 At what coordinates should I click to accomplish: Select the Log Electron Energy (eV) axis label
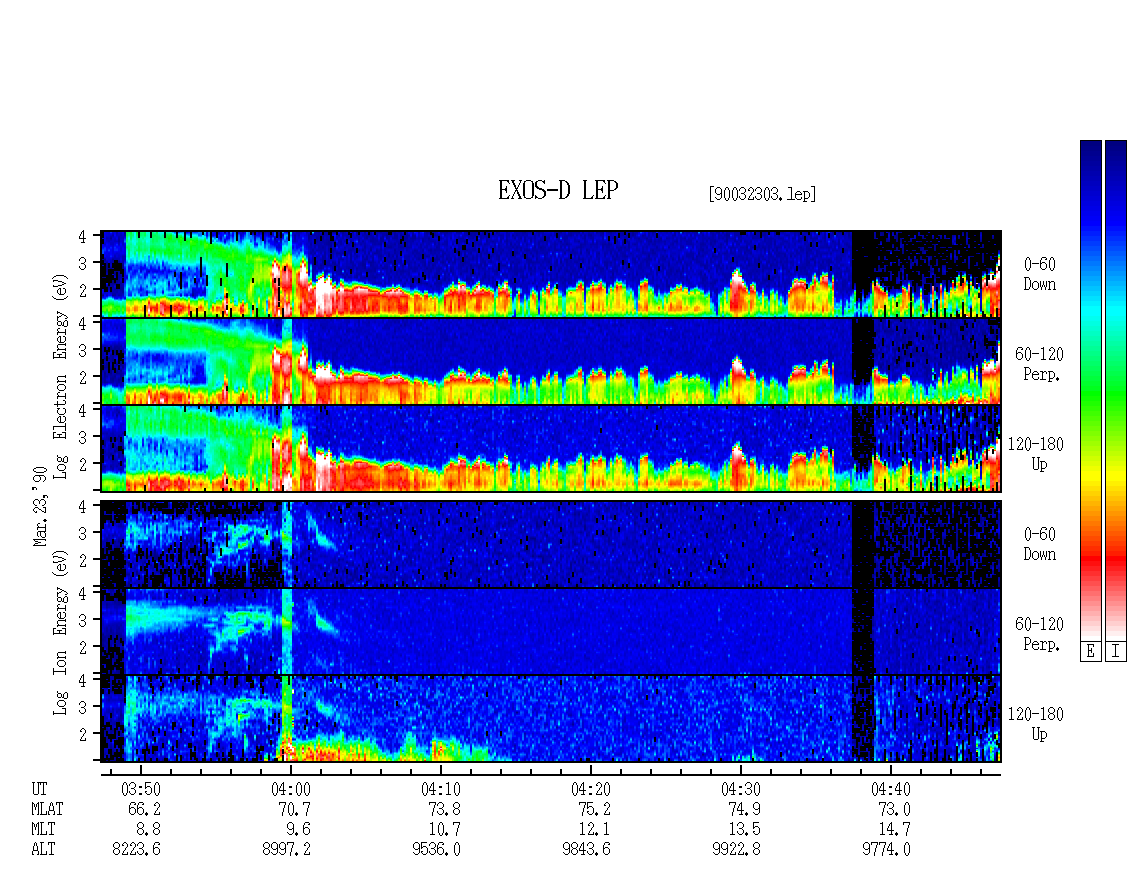coord(61,376)
